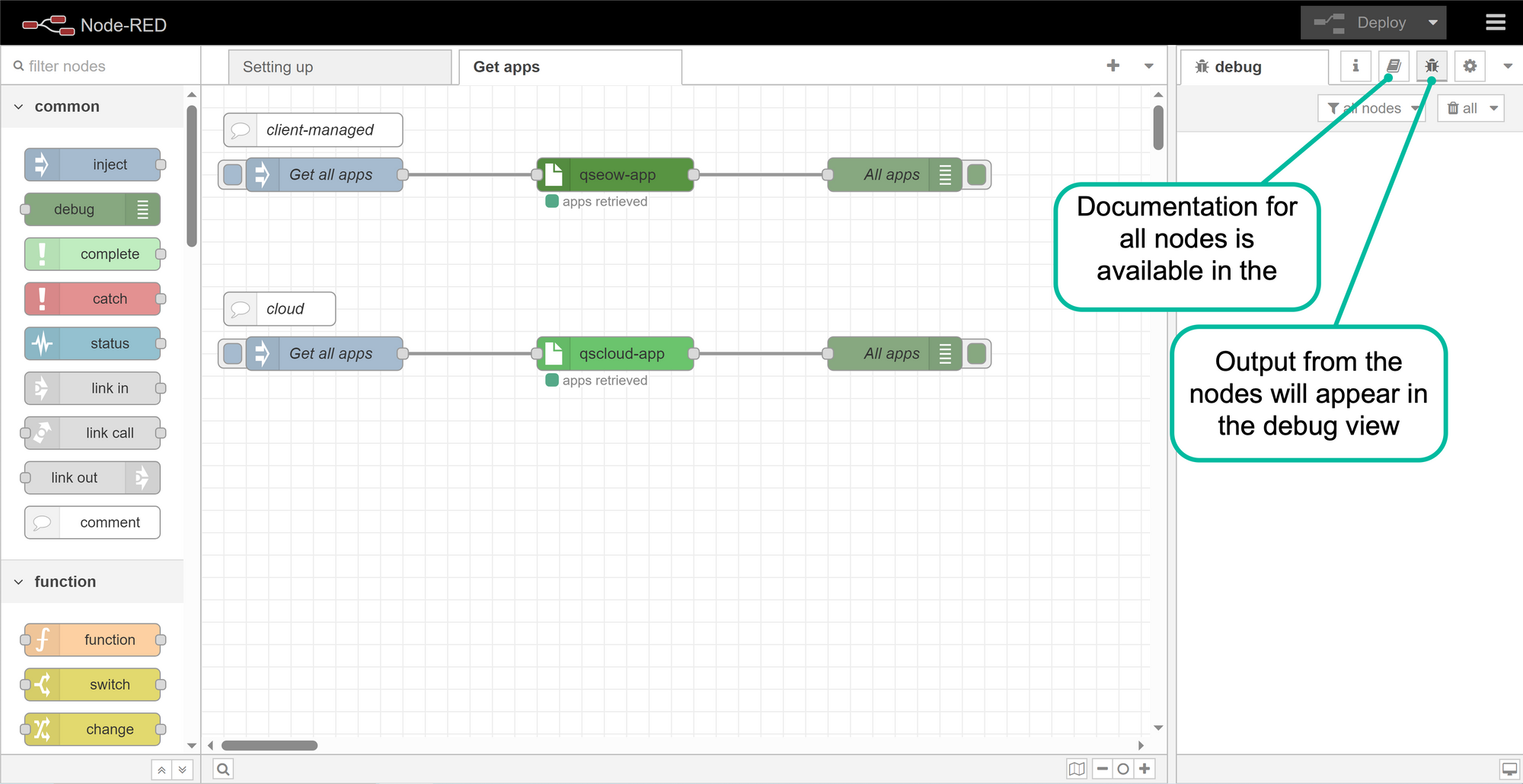
Task: Toggle the All apps debug node after qseow-app
Action: pos(977,175)
